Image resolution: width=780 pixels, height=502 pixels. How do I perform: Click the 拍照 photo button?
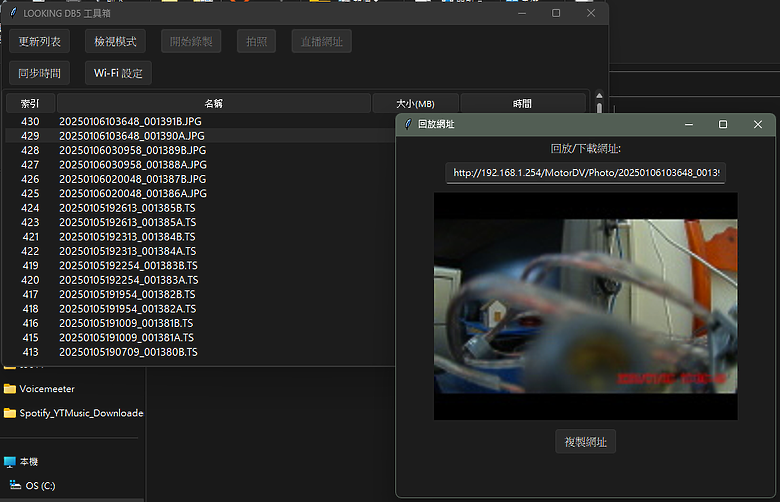[256, 41]
